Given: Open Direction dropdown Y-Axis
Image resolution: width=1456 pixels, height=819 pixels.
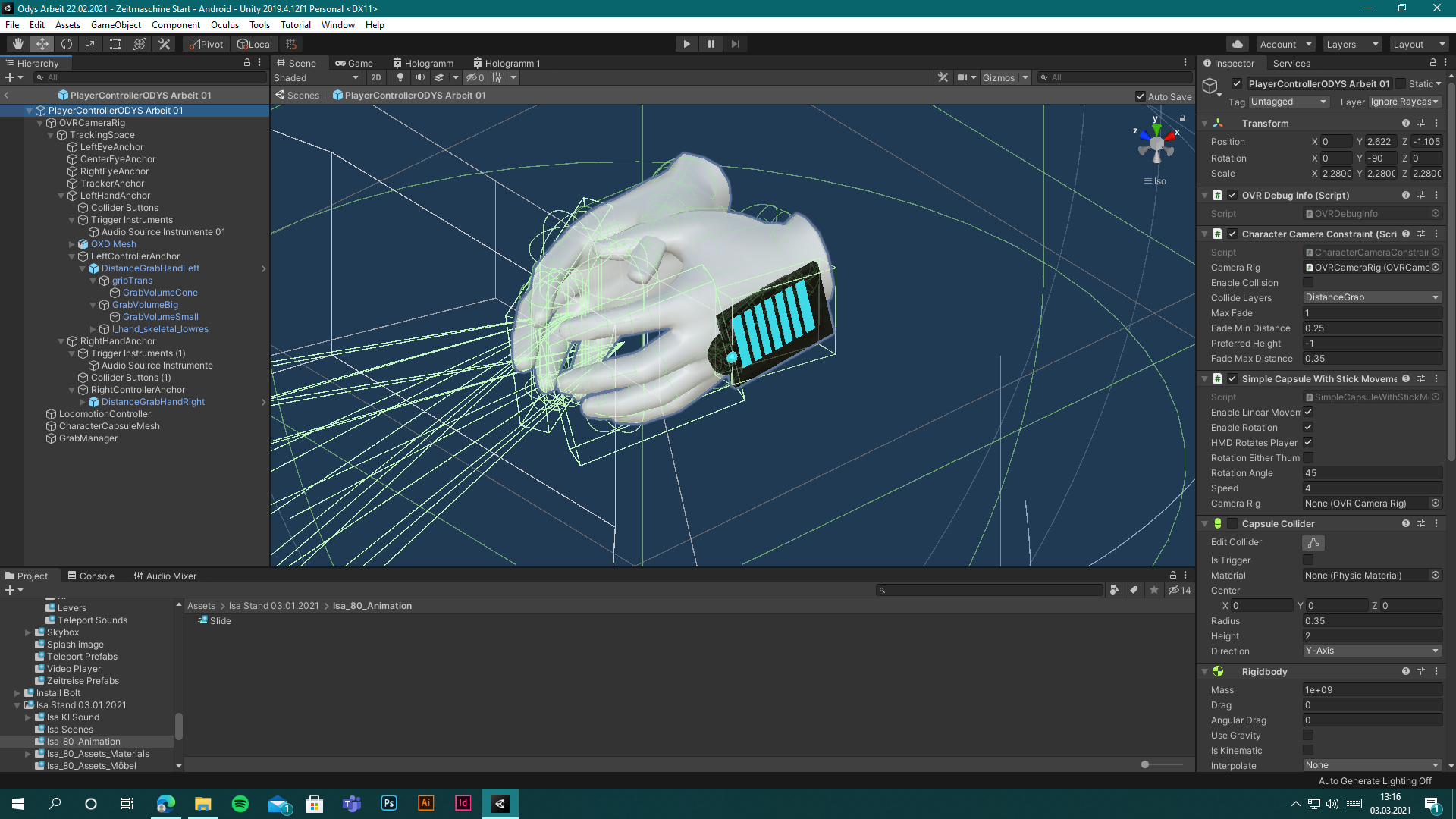Looking at the screenshot, I should (x=1373, y=651).
